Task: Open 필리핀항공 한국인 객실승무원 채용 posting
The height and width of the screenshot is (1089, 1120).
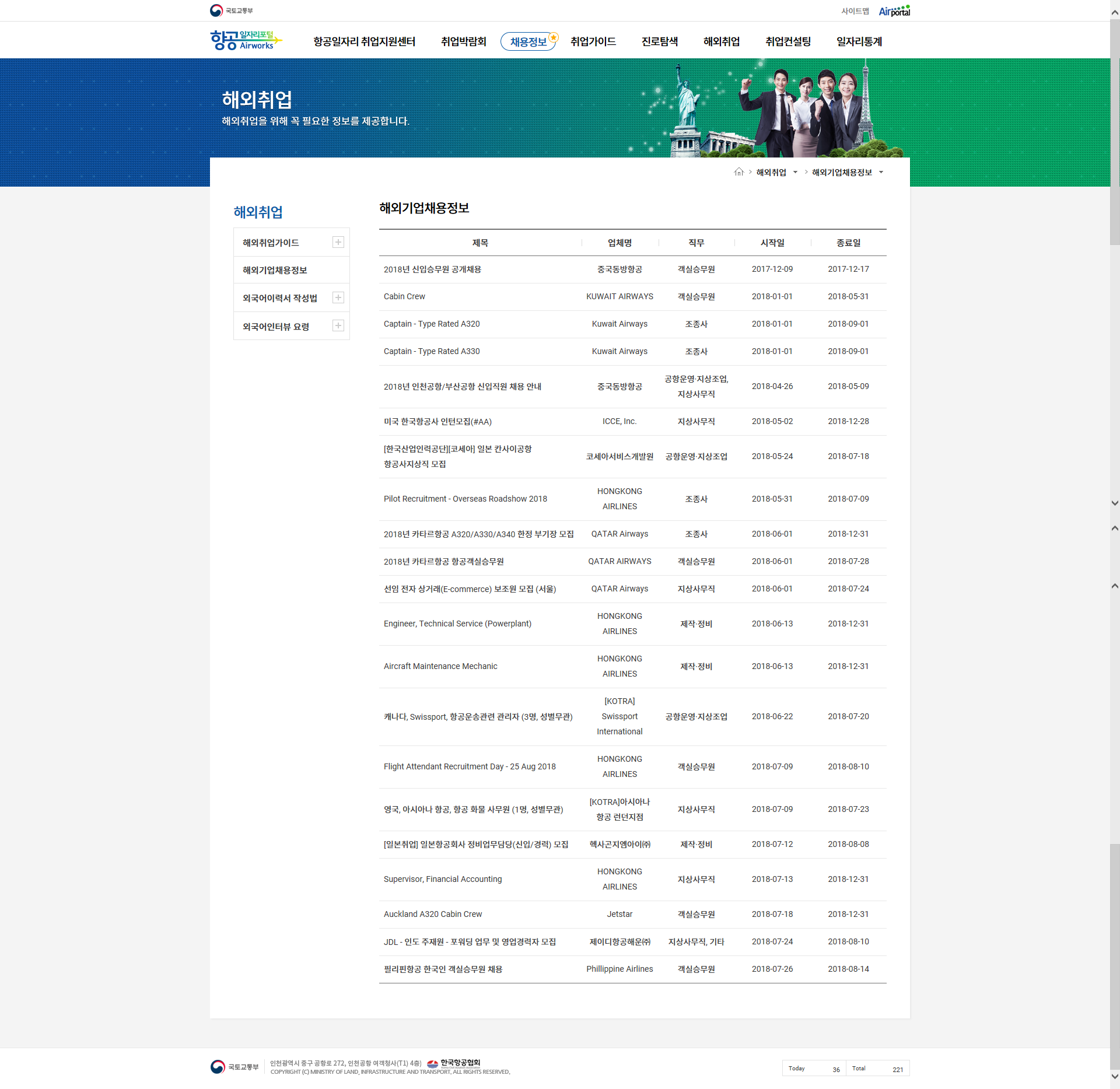Action: pos(443,969)
